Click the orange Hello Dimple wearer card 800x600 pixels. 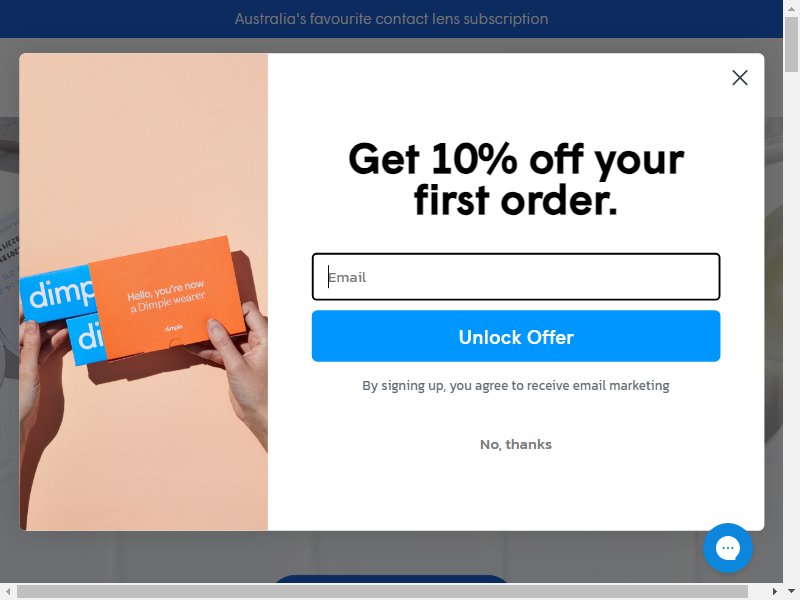point(166,297)
